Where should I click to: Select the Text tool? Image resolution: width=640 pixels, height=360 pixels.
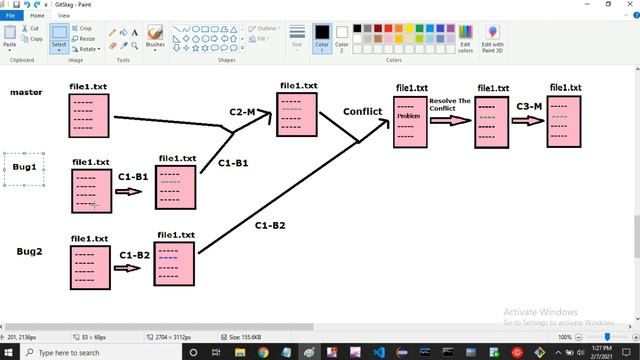(134, 33)
